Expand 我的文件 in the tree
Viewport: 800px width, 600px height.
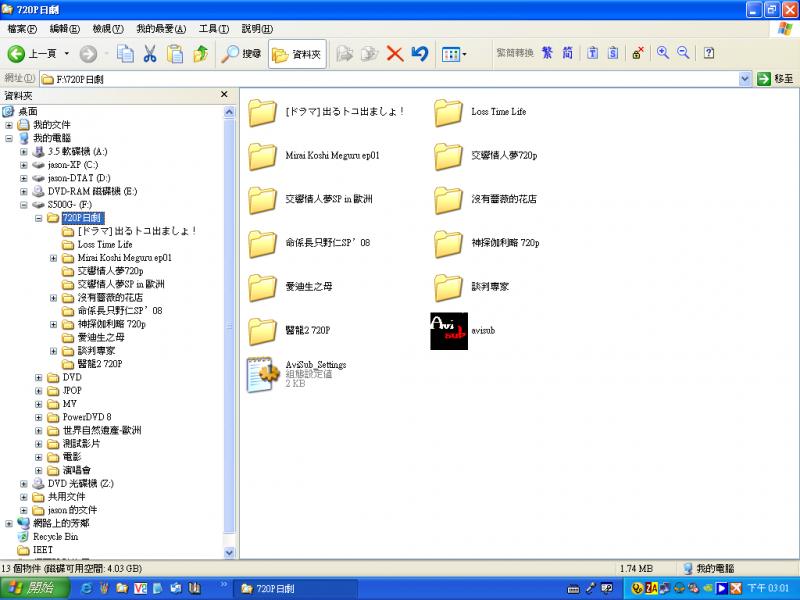click(x=9, y=125)
